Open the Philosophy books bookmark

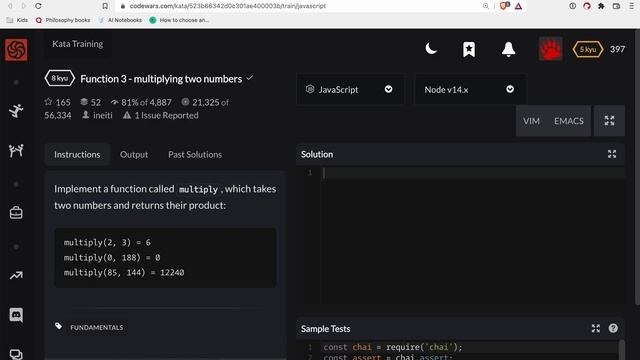[63, 20]
